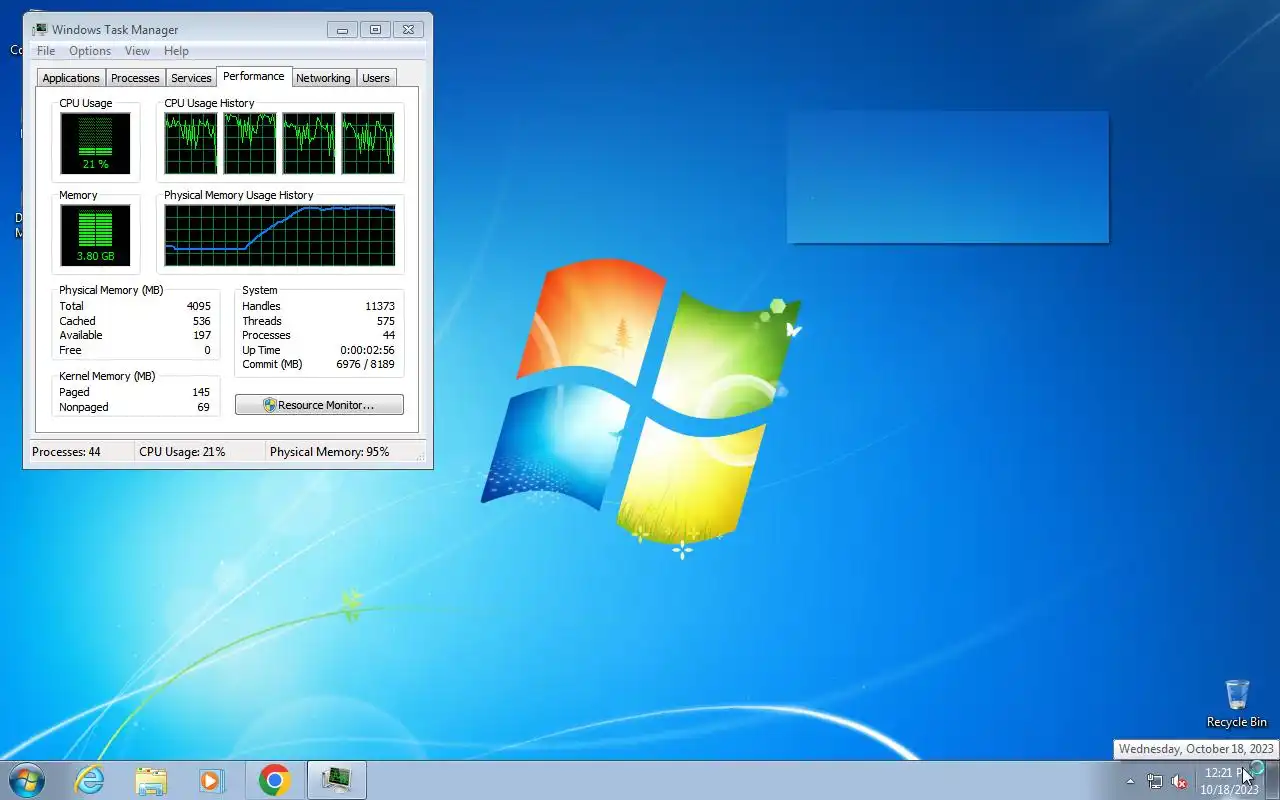Click the Total physical memory value 4095
Screen dimensions: 1280x800
coord(198,306)
